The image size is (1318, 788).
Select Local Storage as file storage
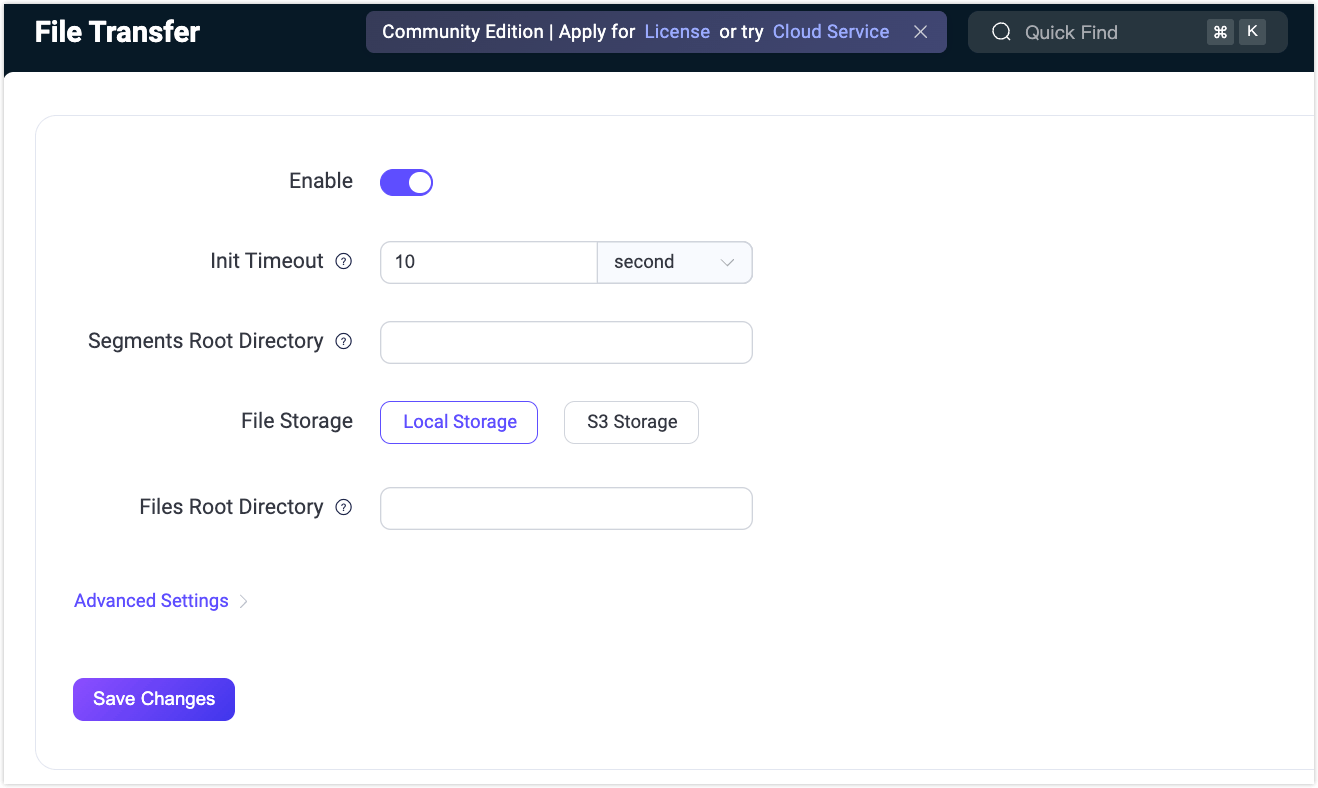tap(458, 422)
